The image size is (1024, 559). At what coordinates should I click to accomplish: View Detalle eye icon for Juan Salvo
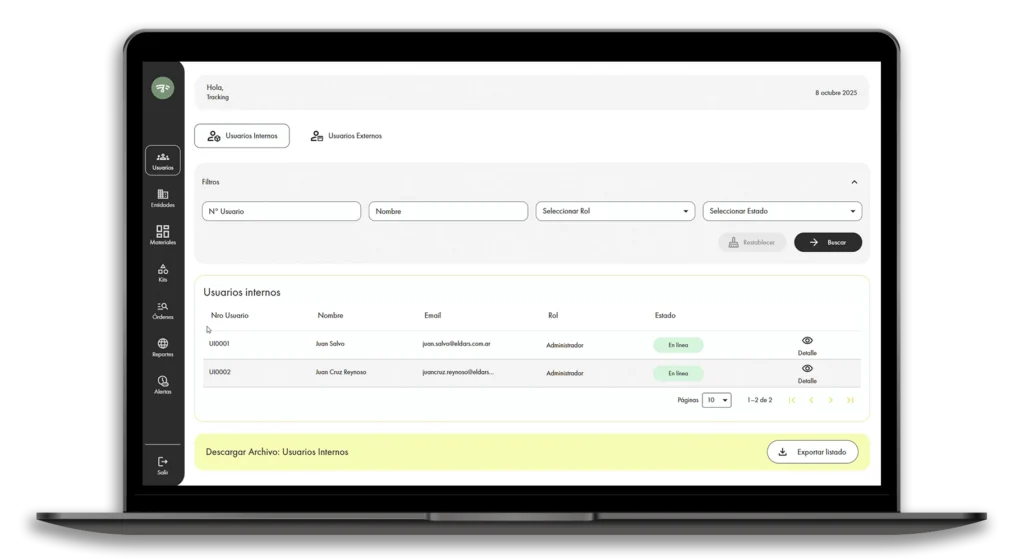point(807,341)
